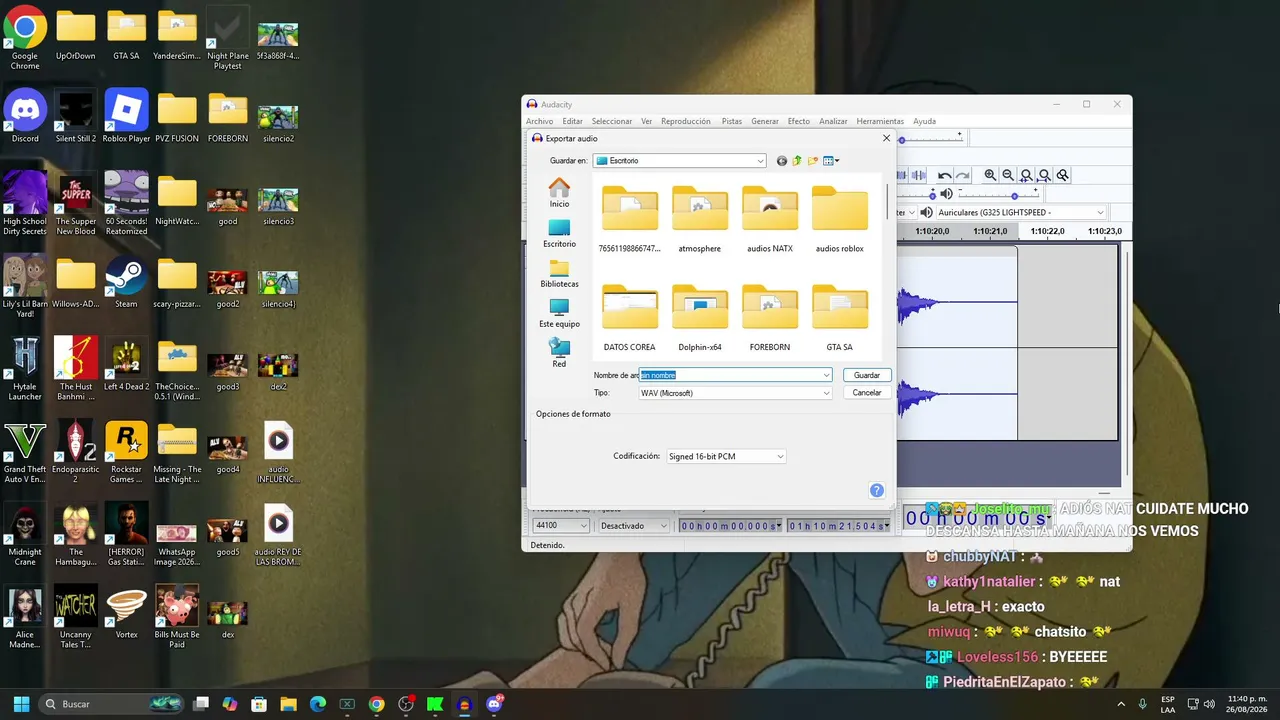Close the Exportar audio dialog
This screenshot has width=1280, height=720.
[x=886, y=138]
